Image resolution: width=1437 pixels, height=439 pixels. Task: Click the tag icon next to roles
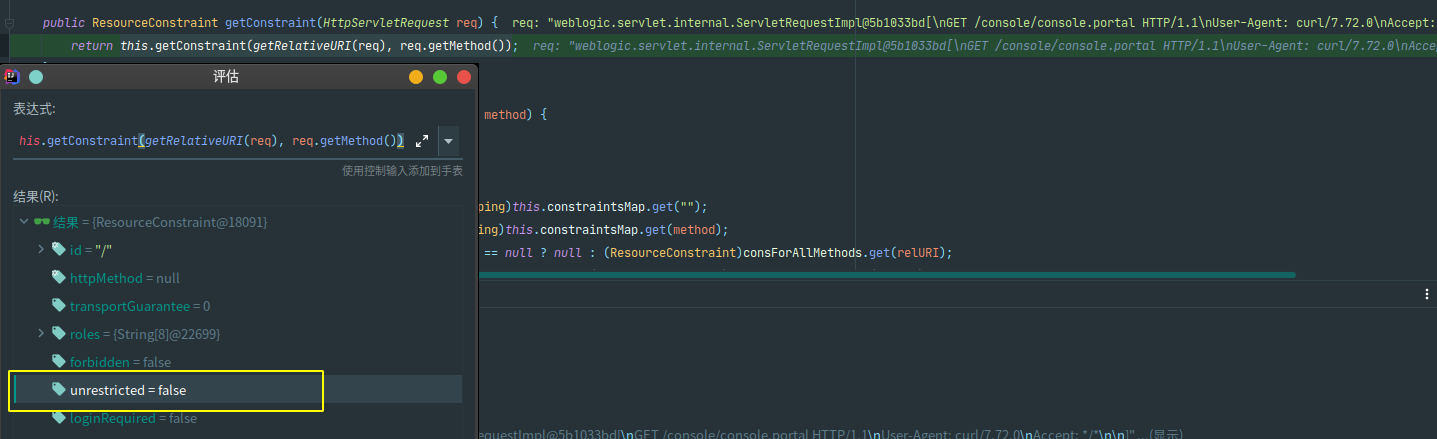click(x=59, y=333)
